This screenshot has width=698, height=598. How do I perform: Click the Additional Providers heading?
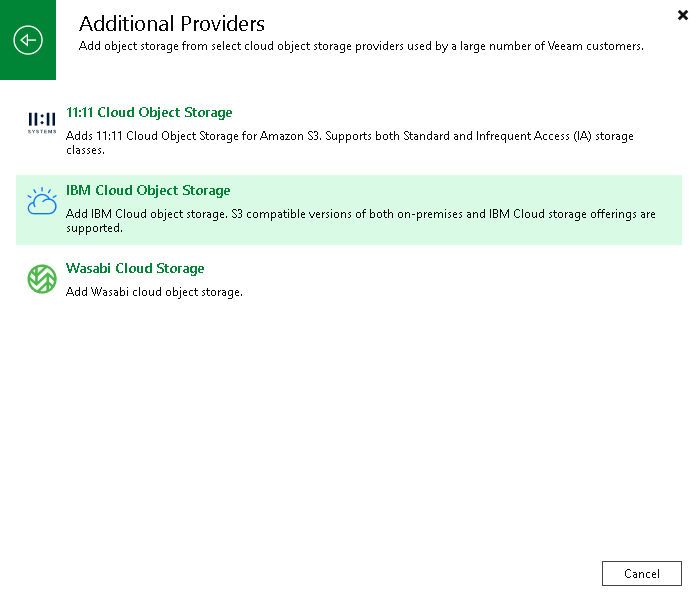pos(172,24)
